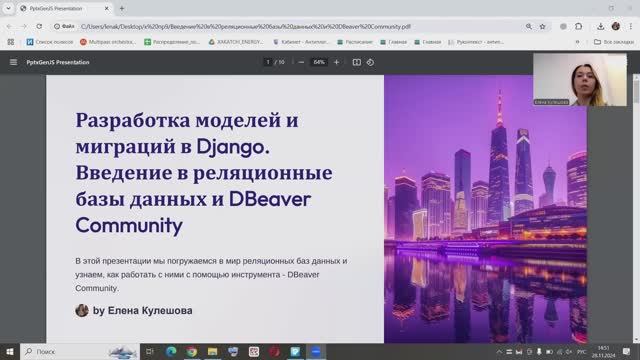
Task: Select the PptxGenJS Presentation browser tab
Action: click(64, 9)
